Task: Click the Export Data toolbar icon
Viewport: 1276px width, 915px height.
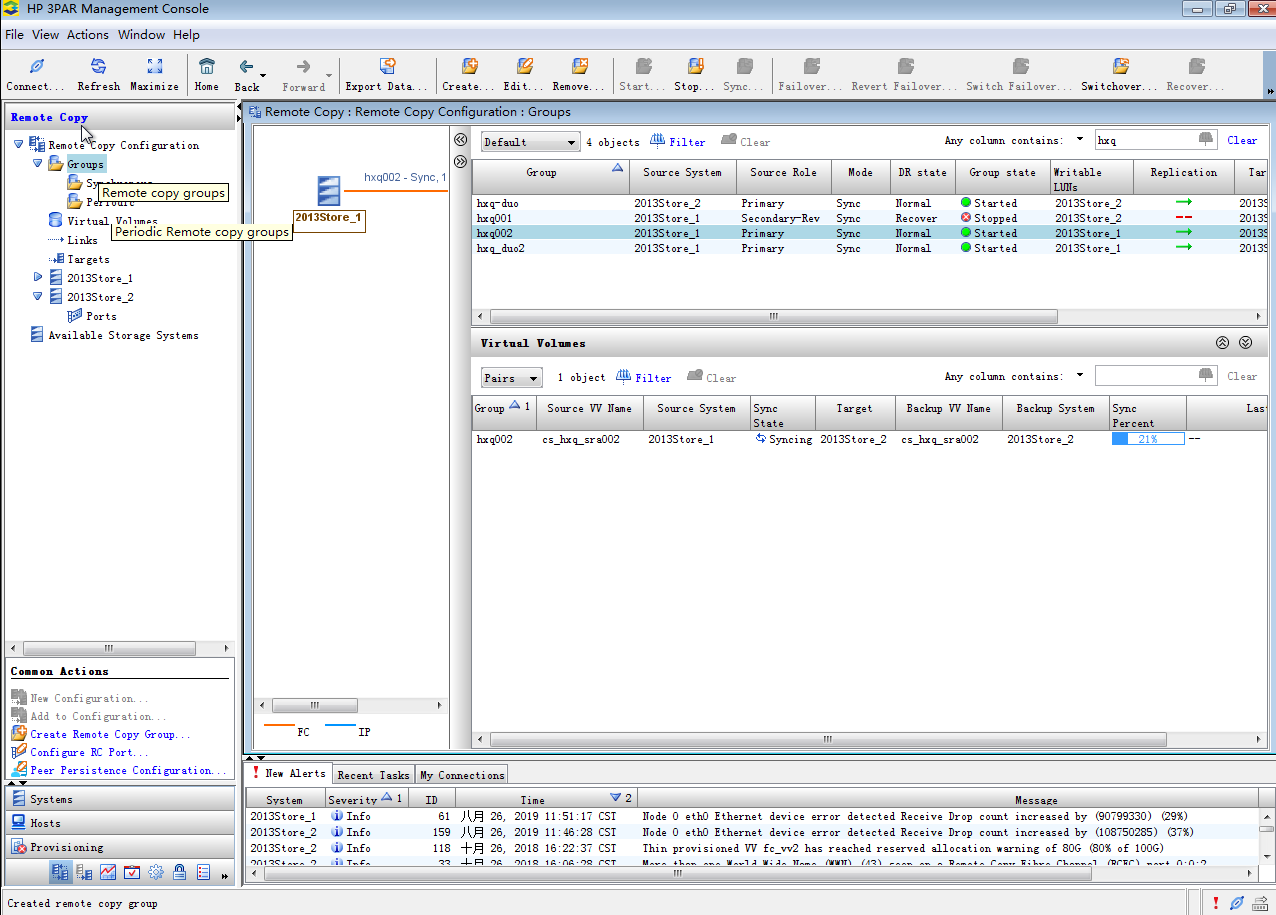Action: [x=387, y=67]
